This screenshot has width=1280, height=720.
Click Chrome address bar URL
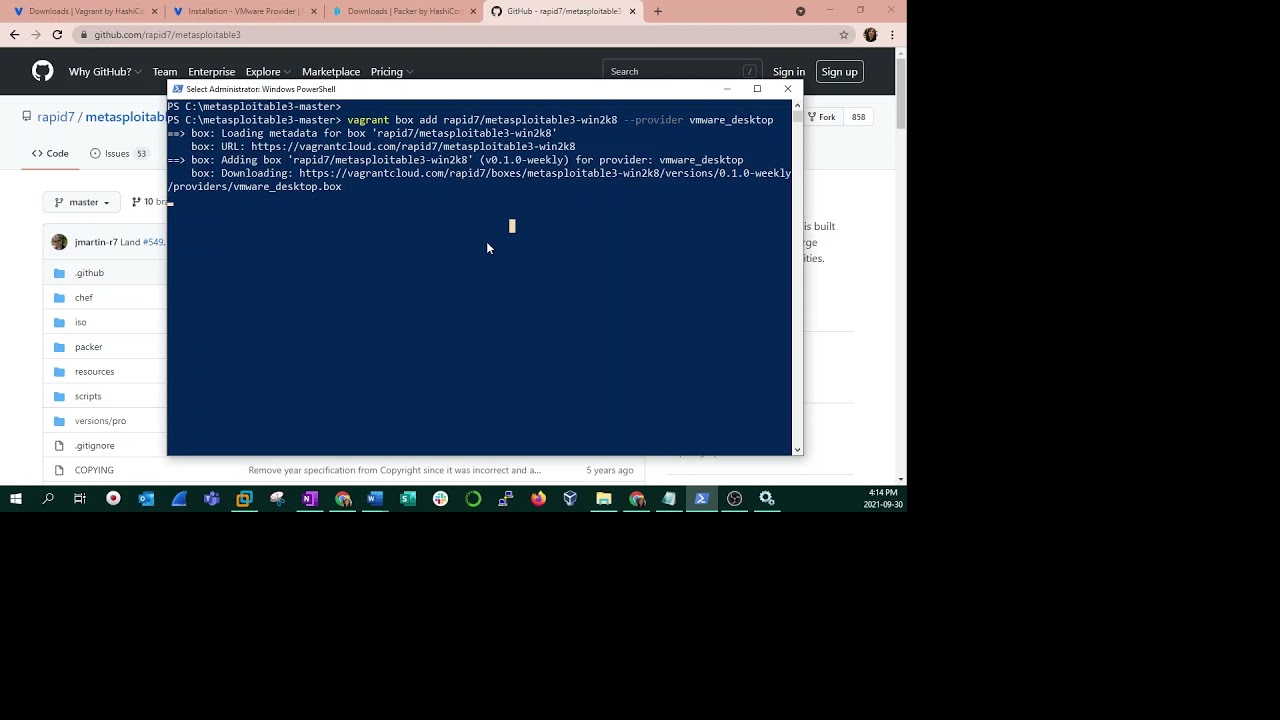(x=168, y=35)
